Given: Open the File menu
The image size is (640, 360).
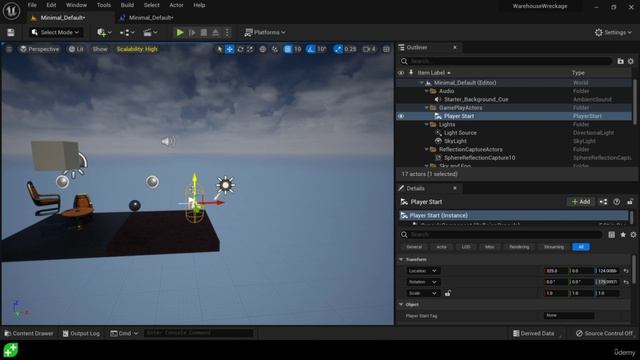Looking at the screenshot, I should point(32,5).
